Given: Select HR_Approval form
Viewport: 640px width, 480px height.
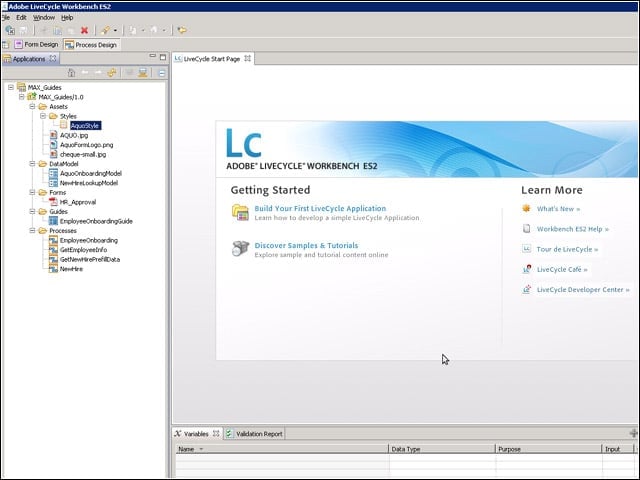Looking at the screenshot, I should coord(78,202).
